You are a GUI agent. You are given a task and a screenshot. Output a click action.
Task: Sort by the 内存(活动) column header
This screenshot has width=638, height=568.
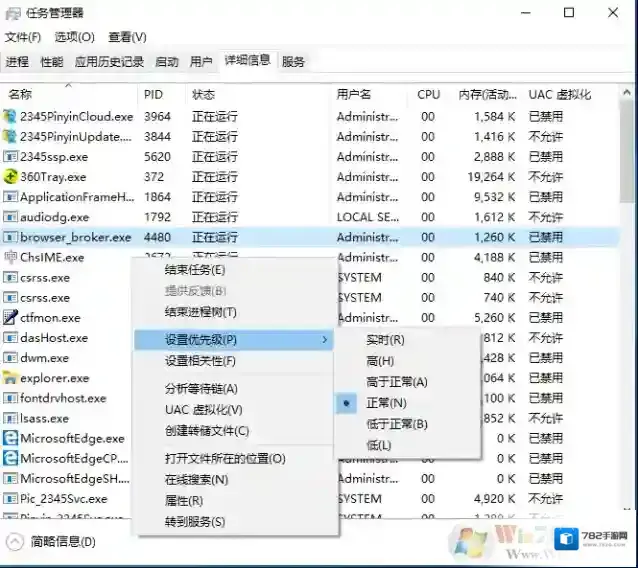pos(487,95)
